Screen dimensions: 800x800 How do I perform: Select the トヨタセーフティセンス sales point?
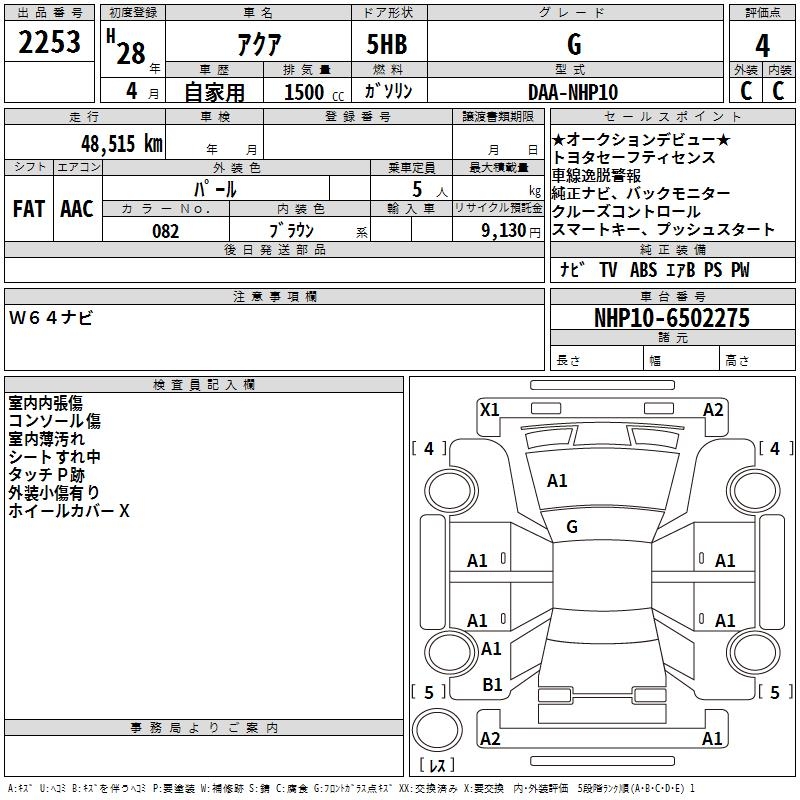click(x=633, y=157)
